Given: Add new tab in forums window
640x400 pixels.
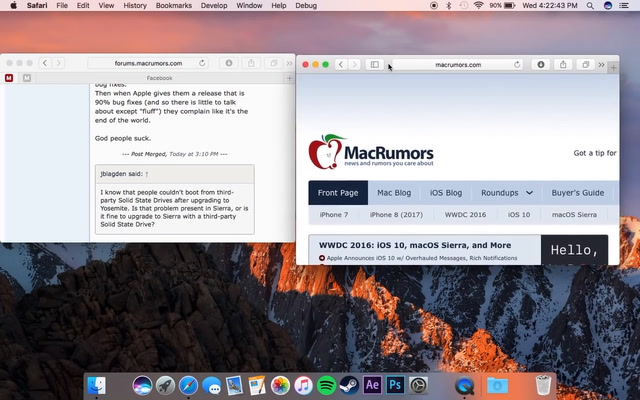Looking at the screenshot, I should tap(289, 78).
